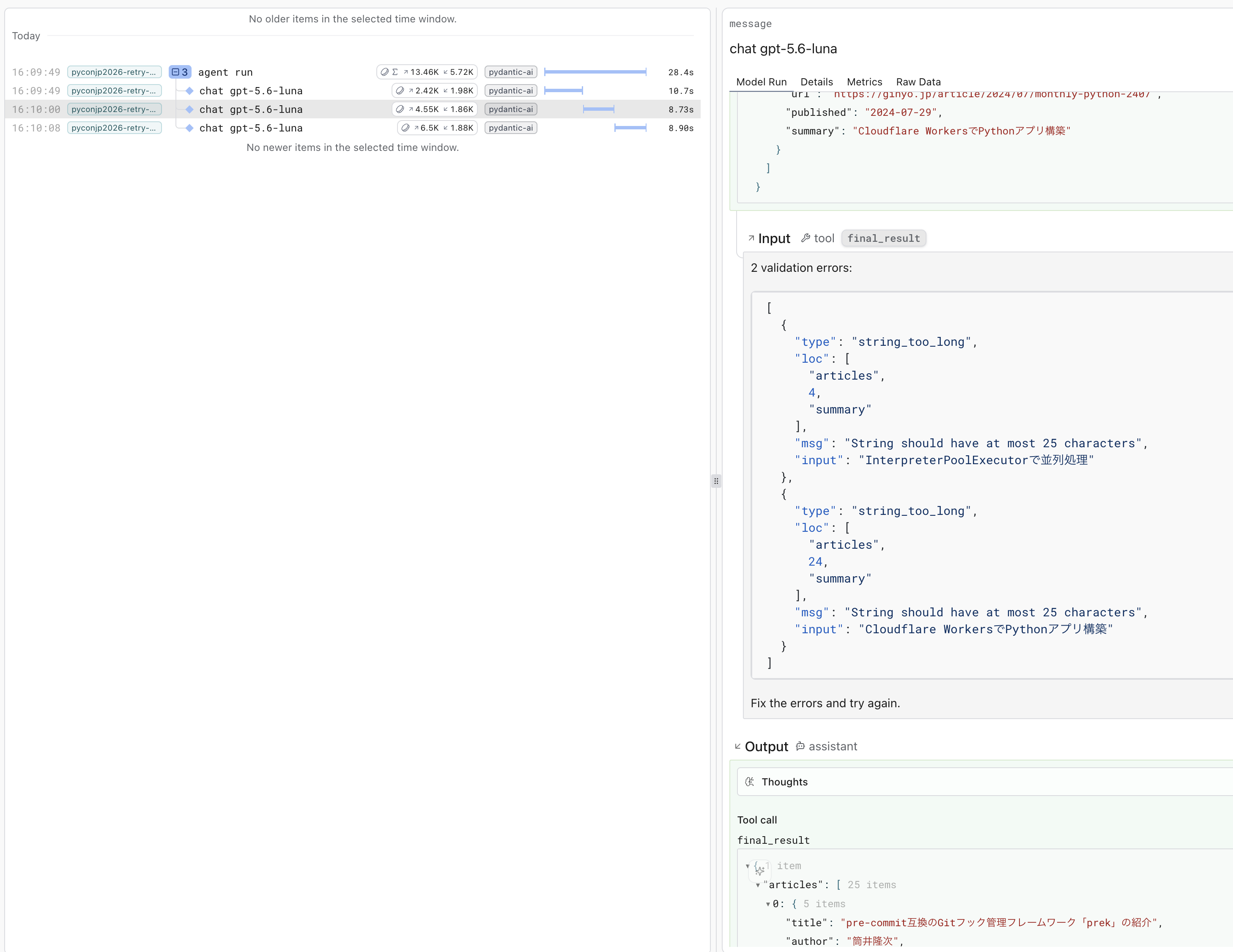
Task: Collapse the root '1 item' JSON node
Action: pyautogui.click(x=748, y=866)
